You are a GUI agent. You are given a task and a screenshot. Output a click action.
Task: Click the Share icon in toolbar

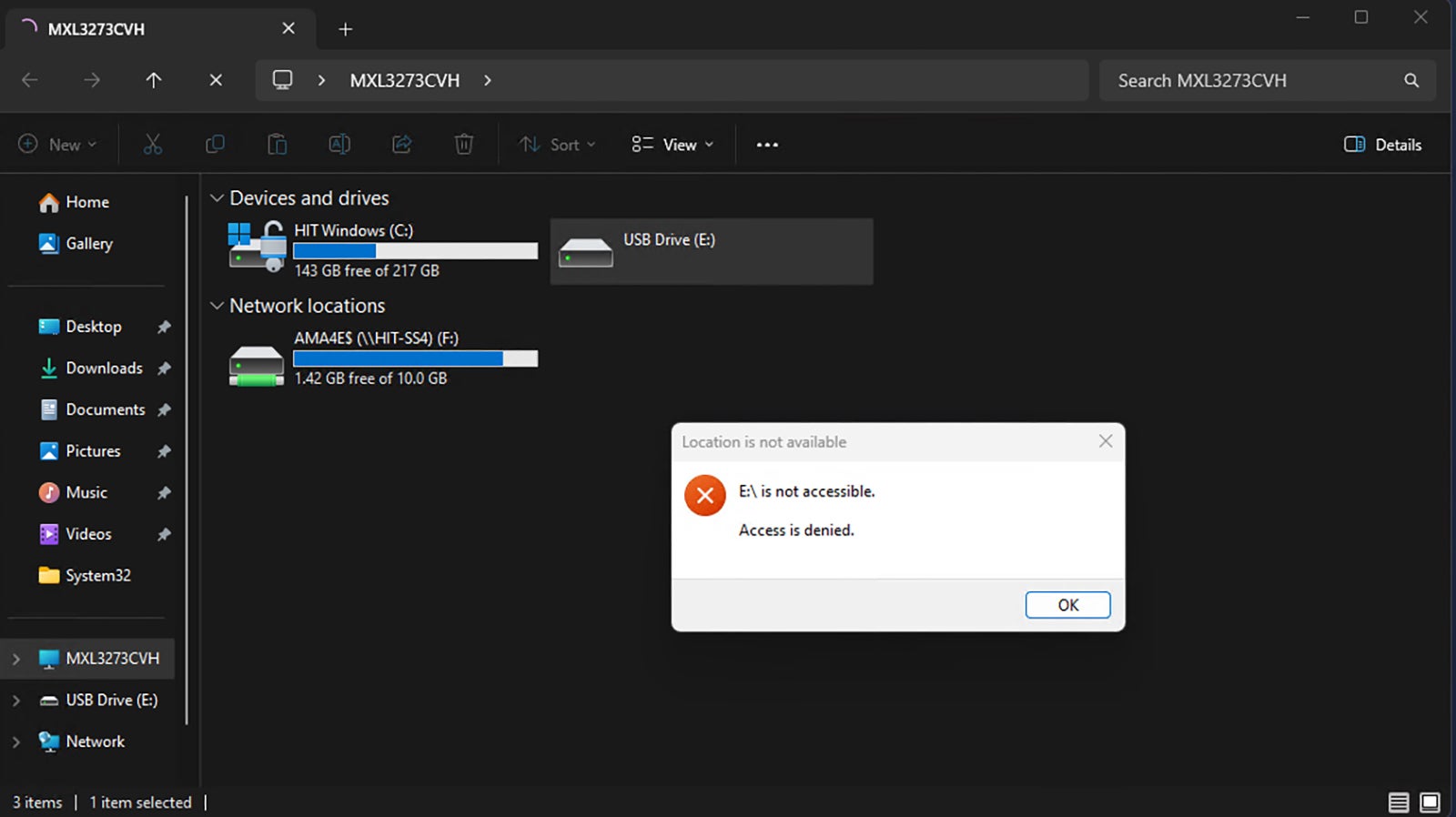401,145
